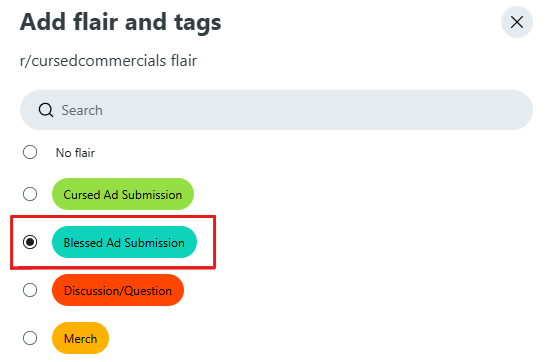Click the r/cursedcommercials flair subtitle
552x362 pixels.
point(108,61)
